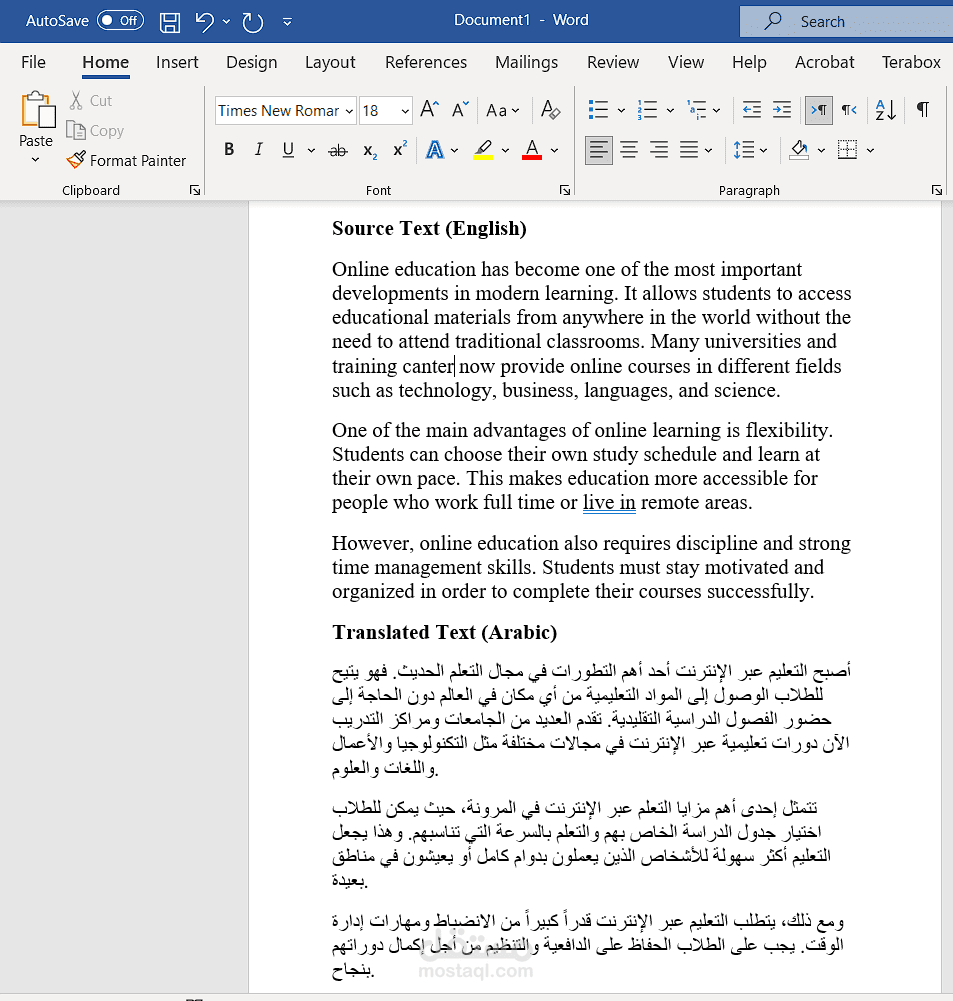953x1001 pixels.
Task: Open the font color red swatch
Action: [531, 149]
